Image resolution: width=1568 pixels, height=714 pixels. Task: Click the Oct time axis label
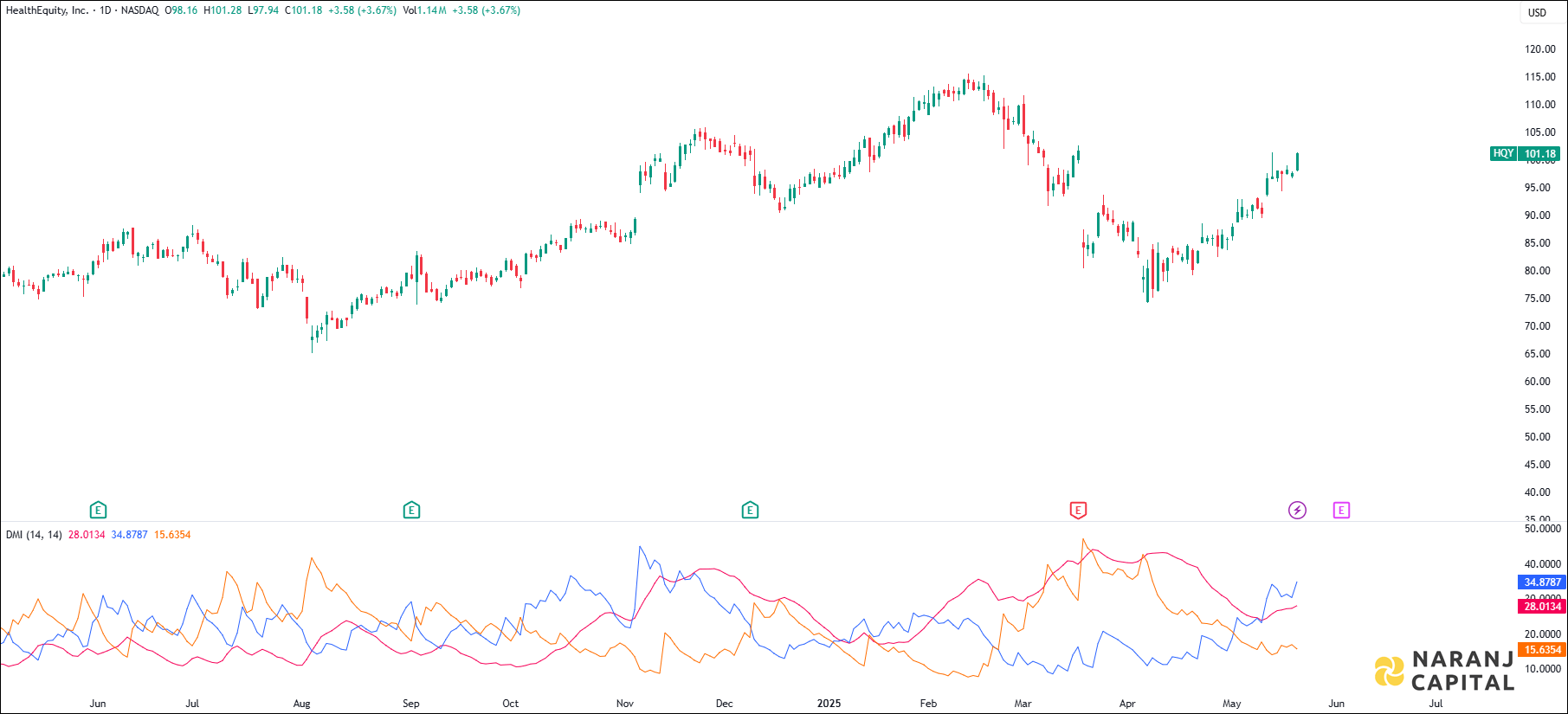[511, 704]
